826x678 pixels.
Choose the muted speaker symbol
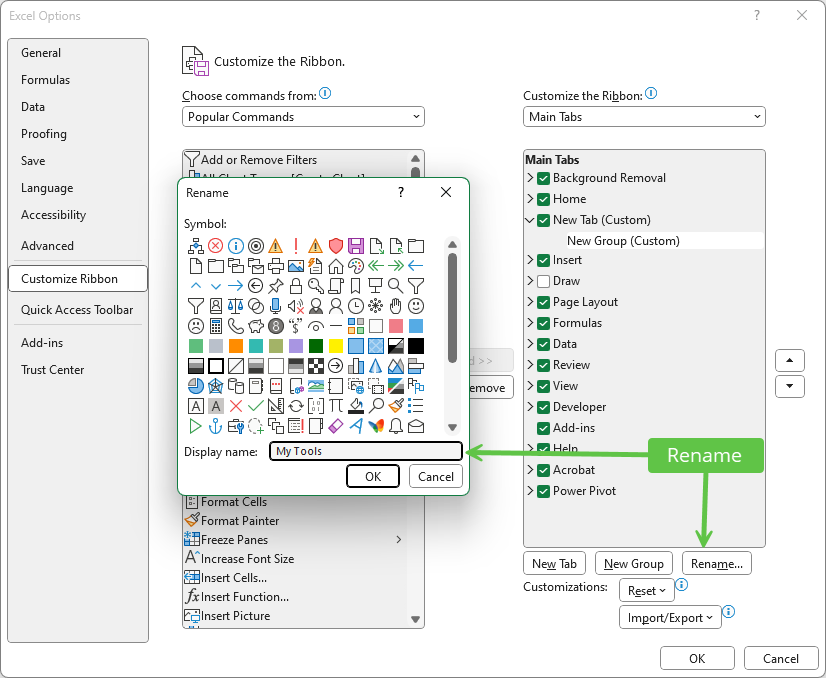click(x=296, y=306)
